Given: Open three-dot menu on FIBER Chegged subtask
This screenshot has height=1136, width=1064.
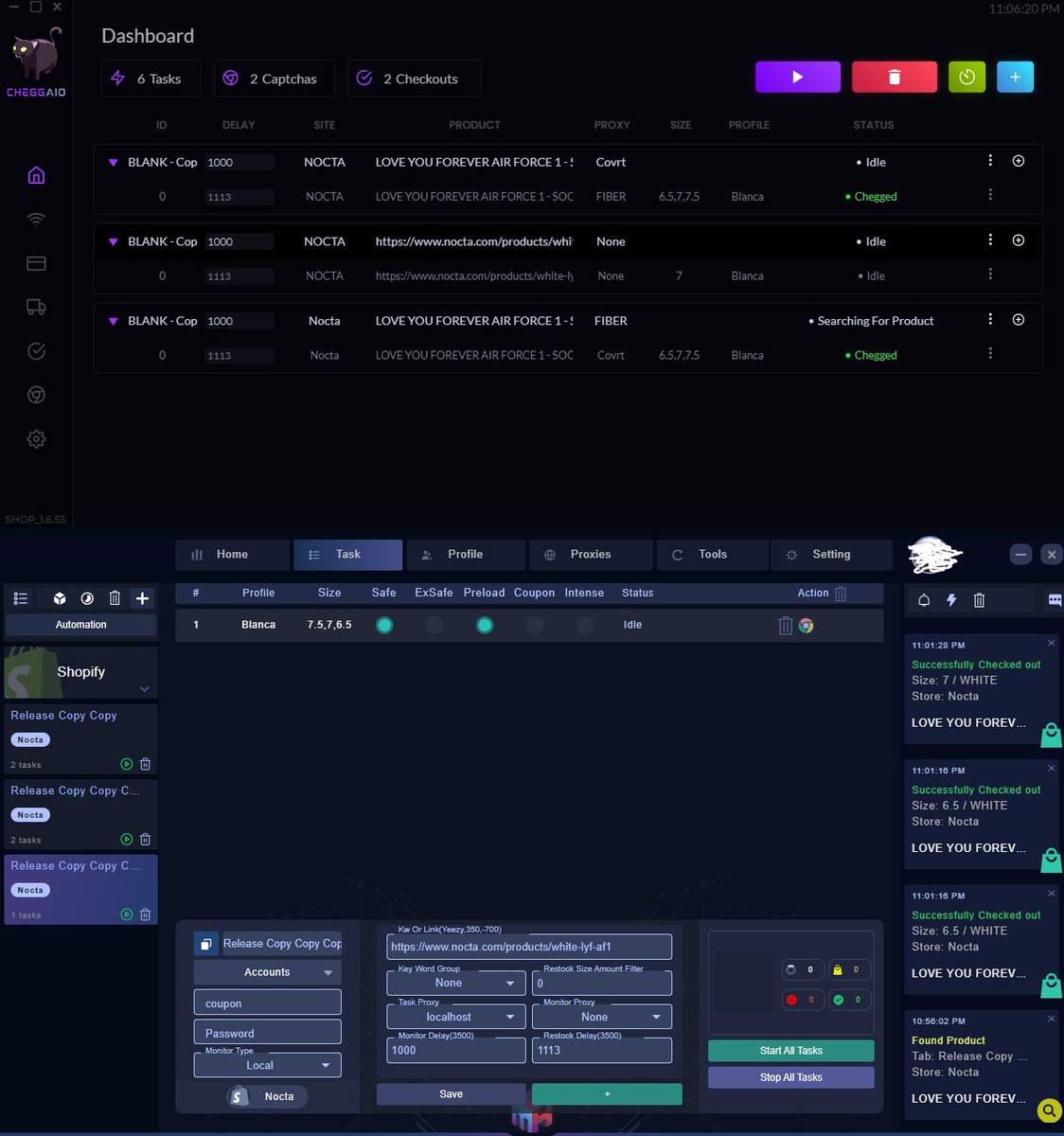Looking at the screenshot, I should (x=990, y=195).
